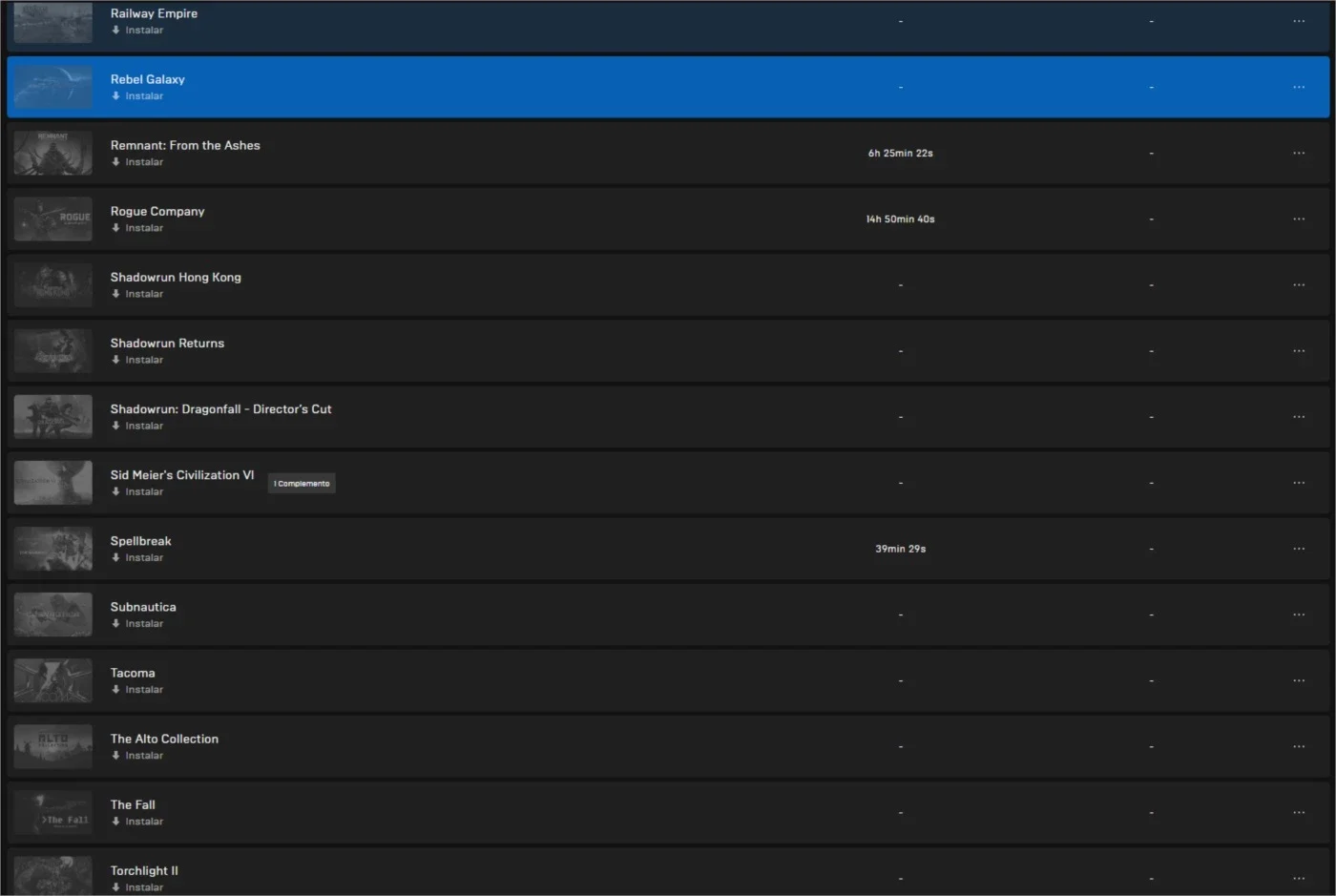
Task: Select the 'Subnautica' title
Action: point(143,606)
